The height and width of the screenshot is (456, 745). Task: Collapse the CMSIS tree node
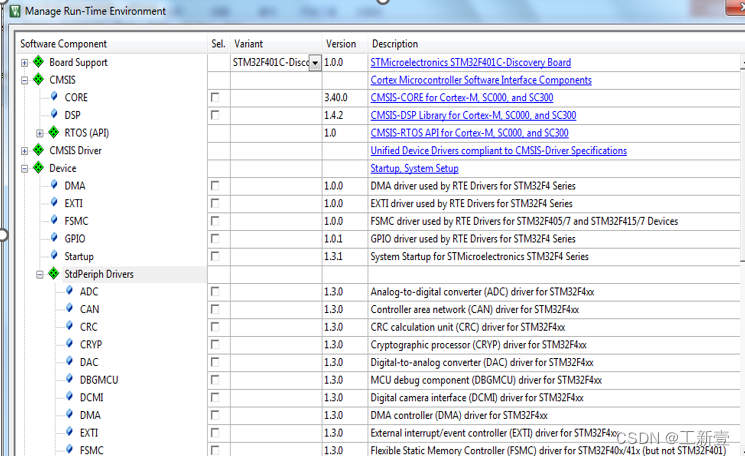coord(24,80)
